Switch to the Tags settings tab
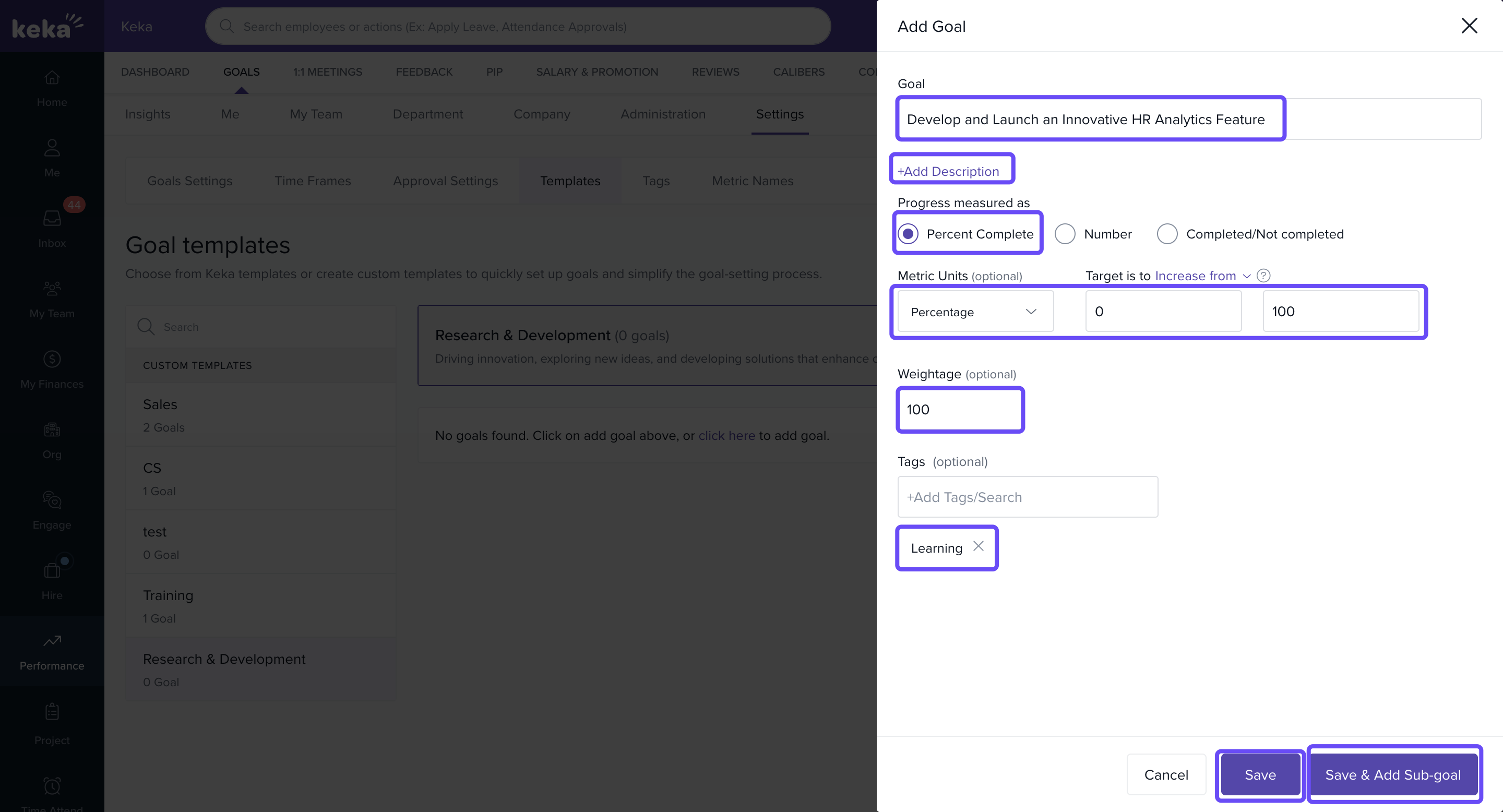The height and width of the screenshot is (812, 1503). tap(656, 181)
